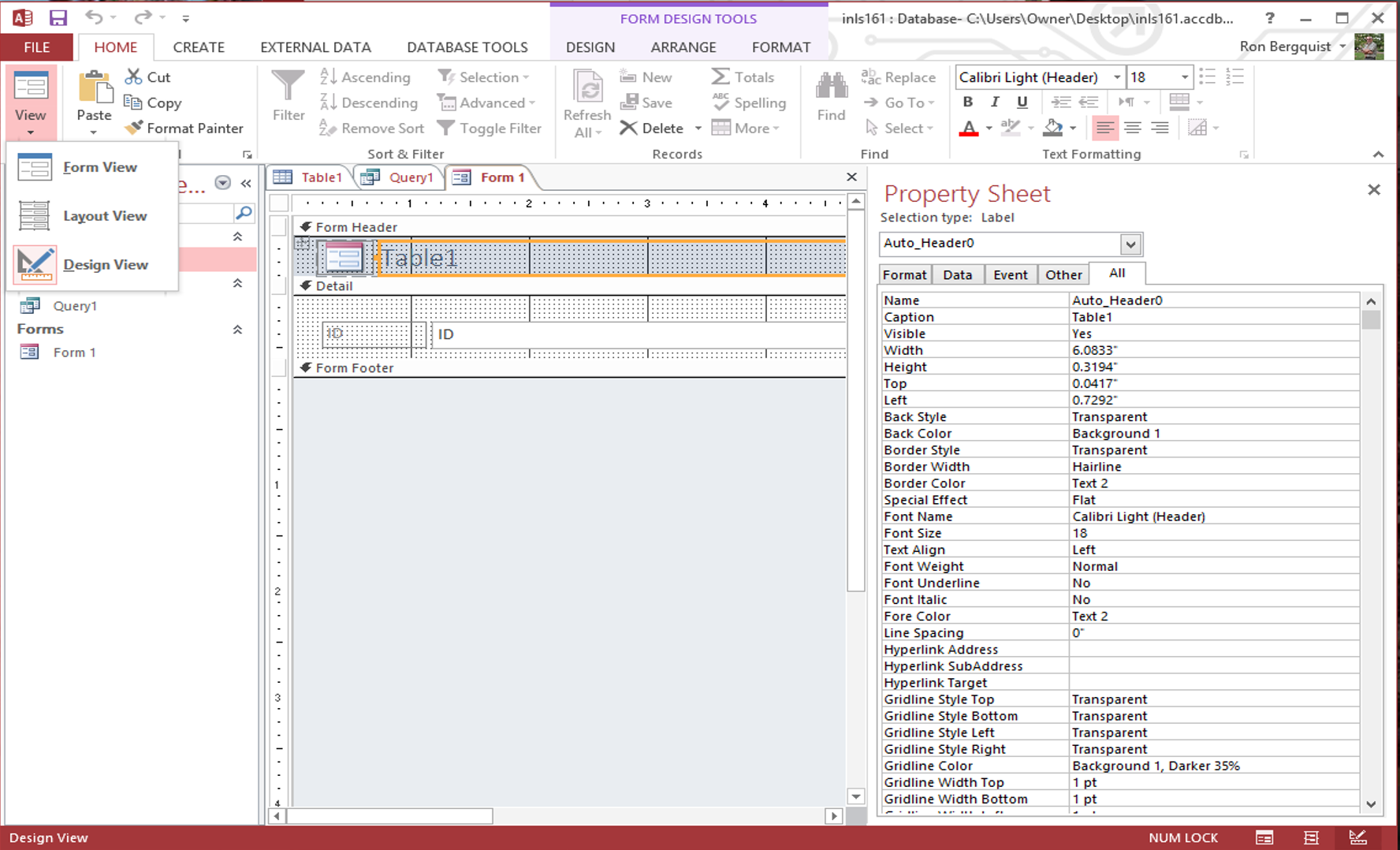This screenshot has height=850, width=1400.
Task: Collapse the Forms group in navigation pane
Action: pos(237,330)
